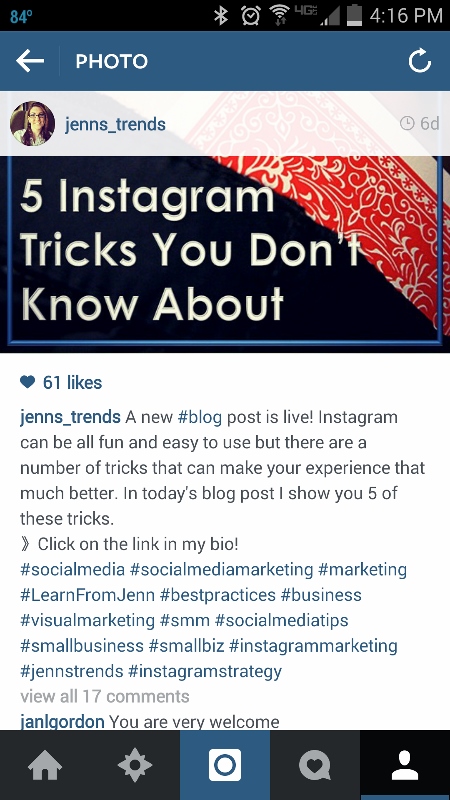The width and height of the screenshot is (450, 800).
Task: Tap the #socialmediamarketing hashtag
Action: point(221,569)
